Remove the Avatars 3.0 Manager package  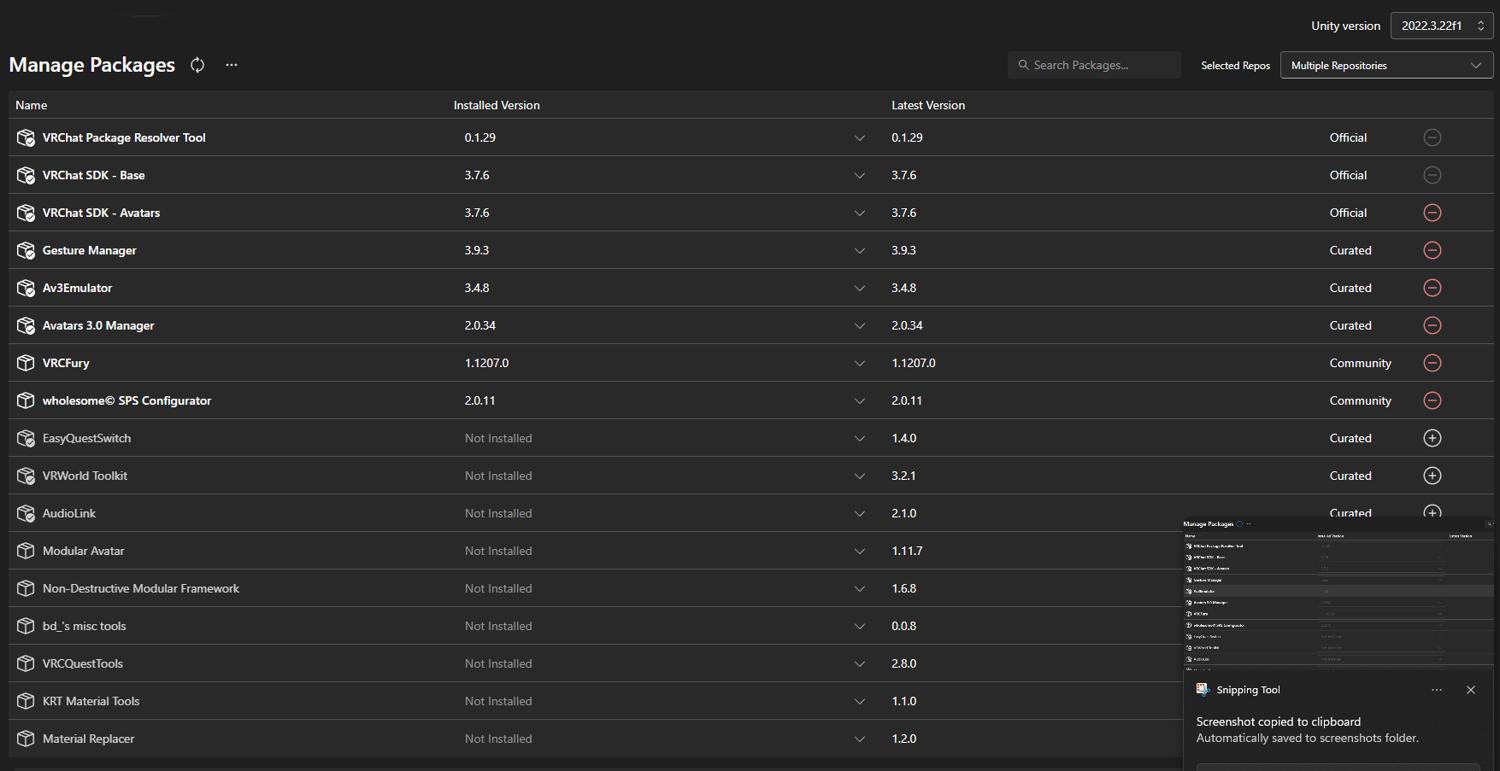pyautogui.click(x=1432, y=325)
